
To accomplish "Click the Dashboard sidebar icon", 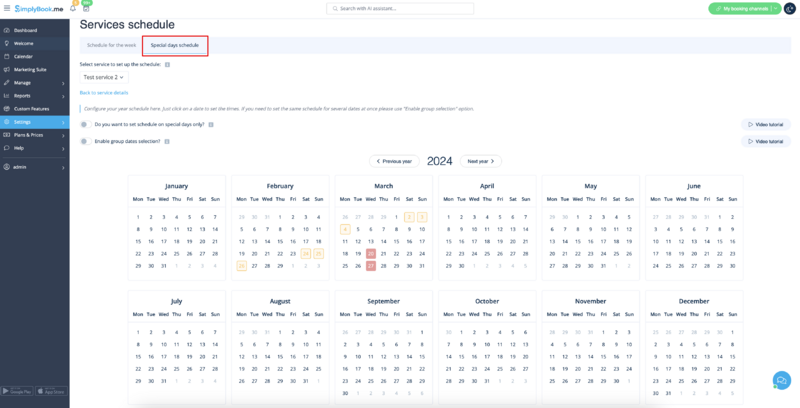I will pyautogui.click(x=7, y=30).
